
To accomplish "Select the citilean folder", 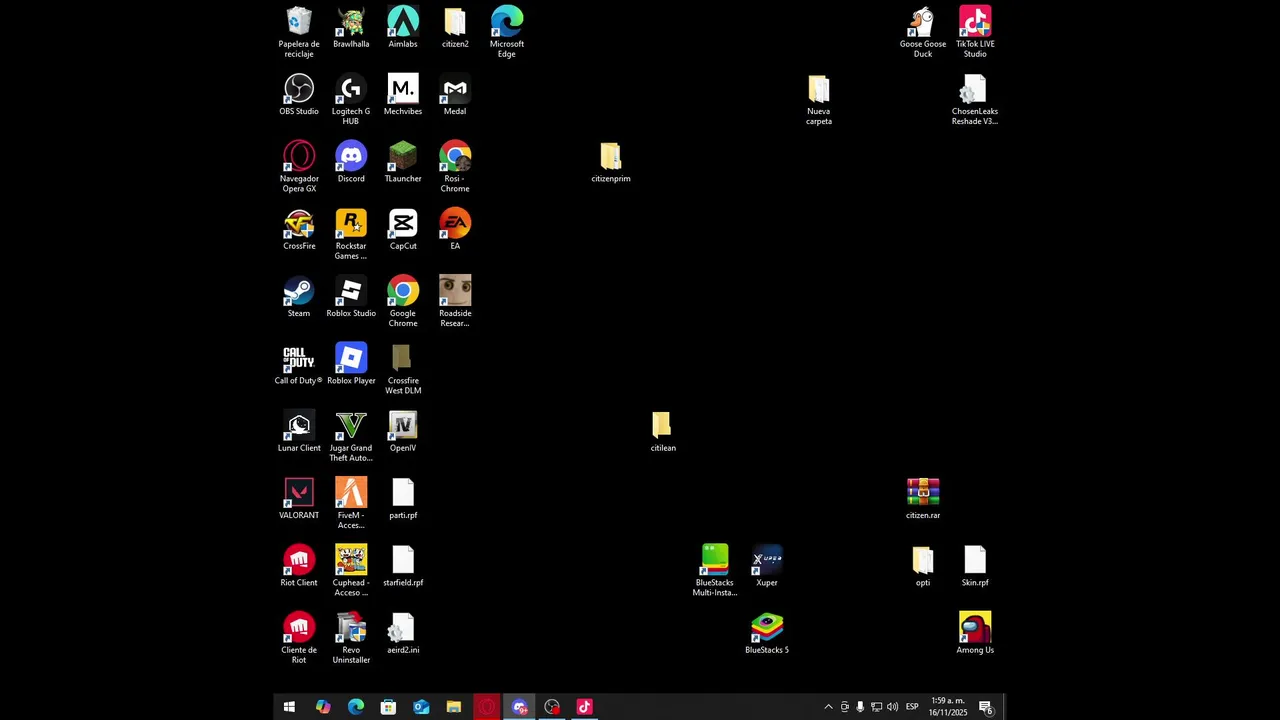I will point(663,431).
